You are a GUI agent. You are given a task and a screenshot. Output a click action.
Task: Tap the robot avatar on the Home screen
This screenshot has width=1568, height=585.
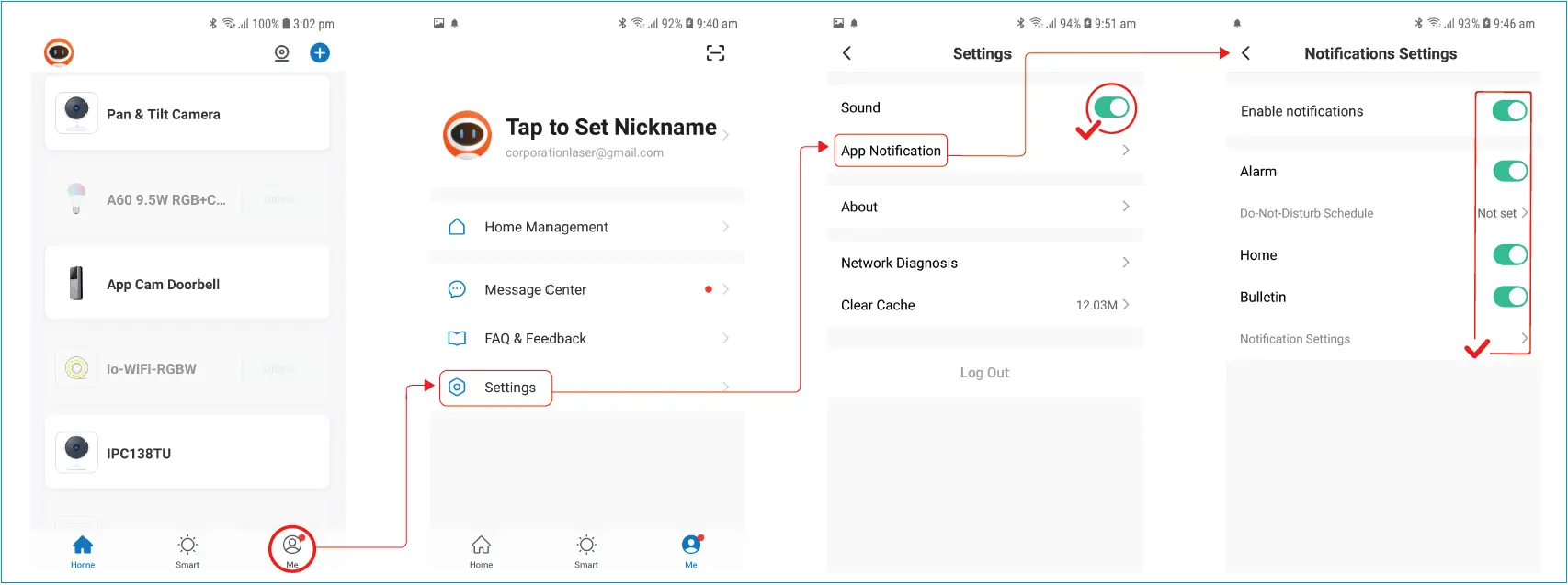(59, 52)
